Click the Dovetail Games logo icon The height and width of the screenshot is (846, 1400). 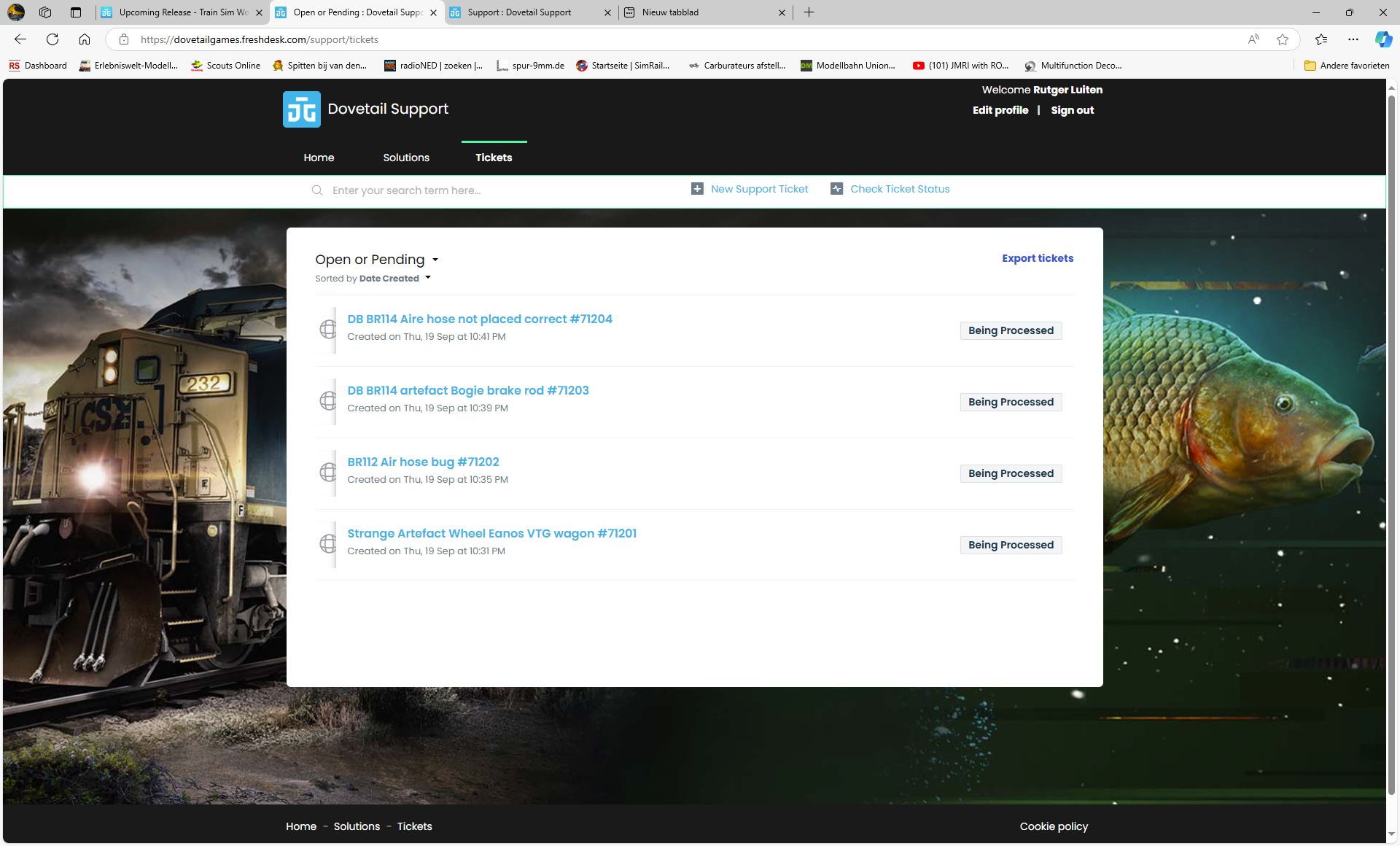301,109
